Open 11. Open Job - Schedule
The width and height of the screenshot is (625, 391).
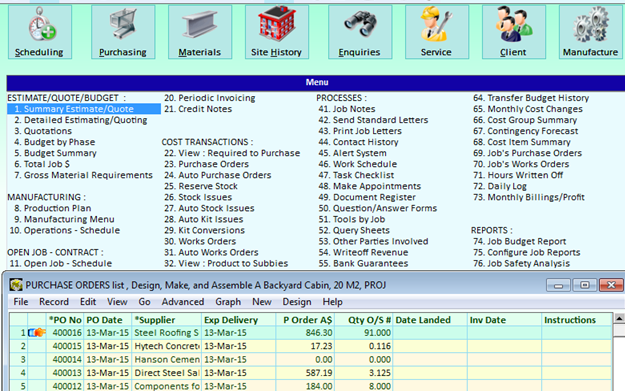(x=61, y=263)
